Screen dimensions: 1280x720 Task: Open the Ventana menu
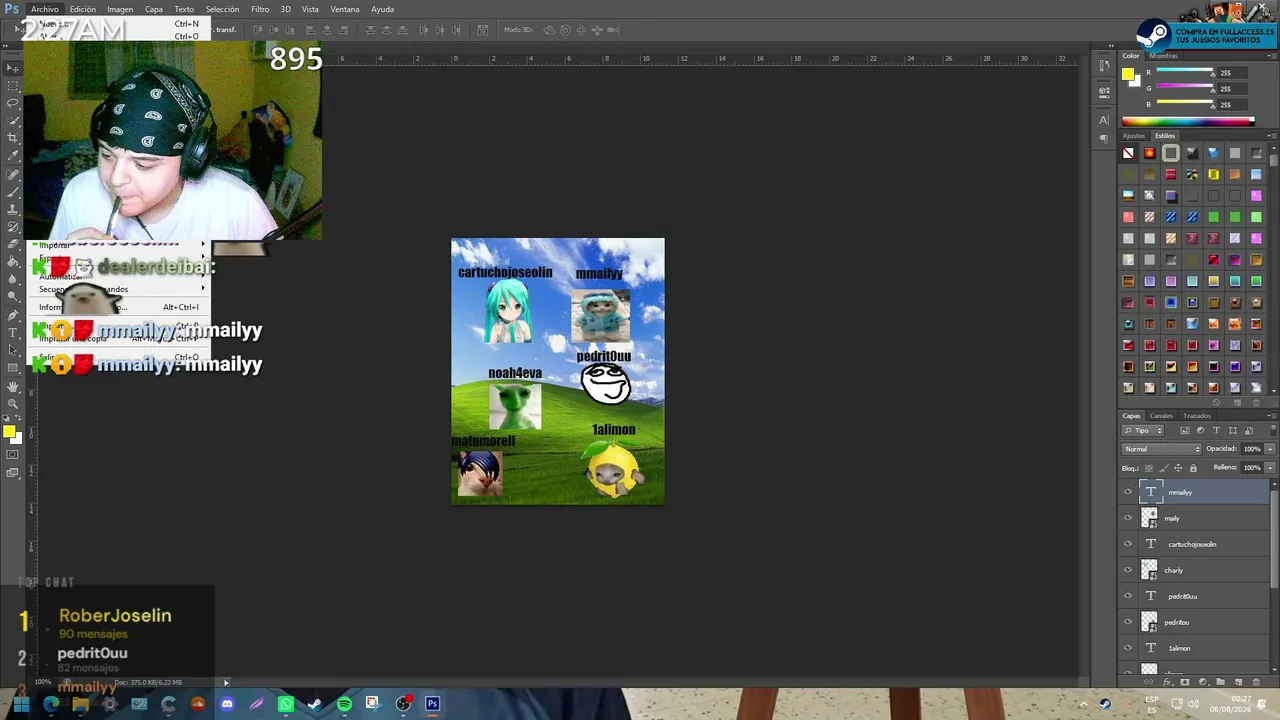click(345, 9)
